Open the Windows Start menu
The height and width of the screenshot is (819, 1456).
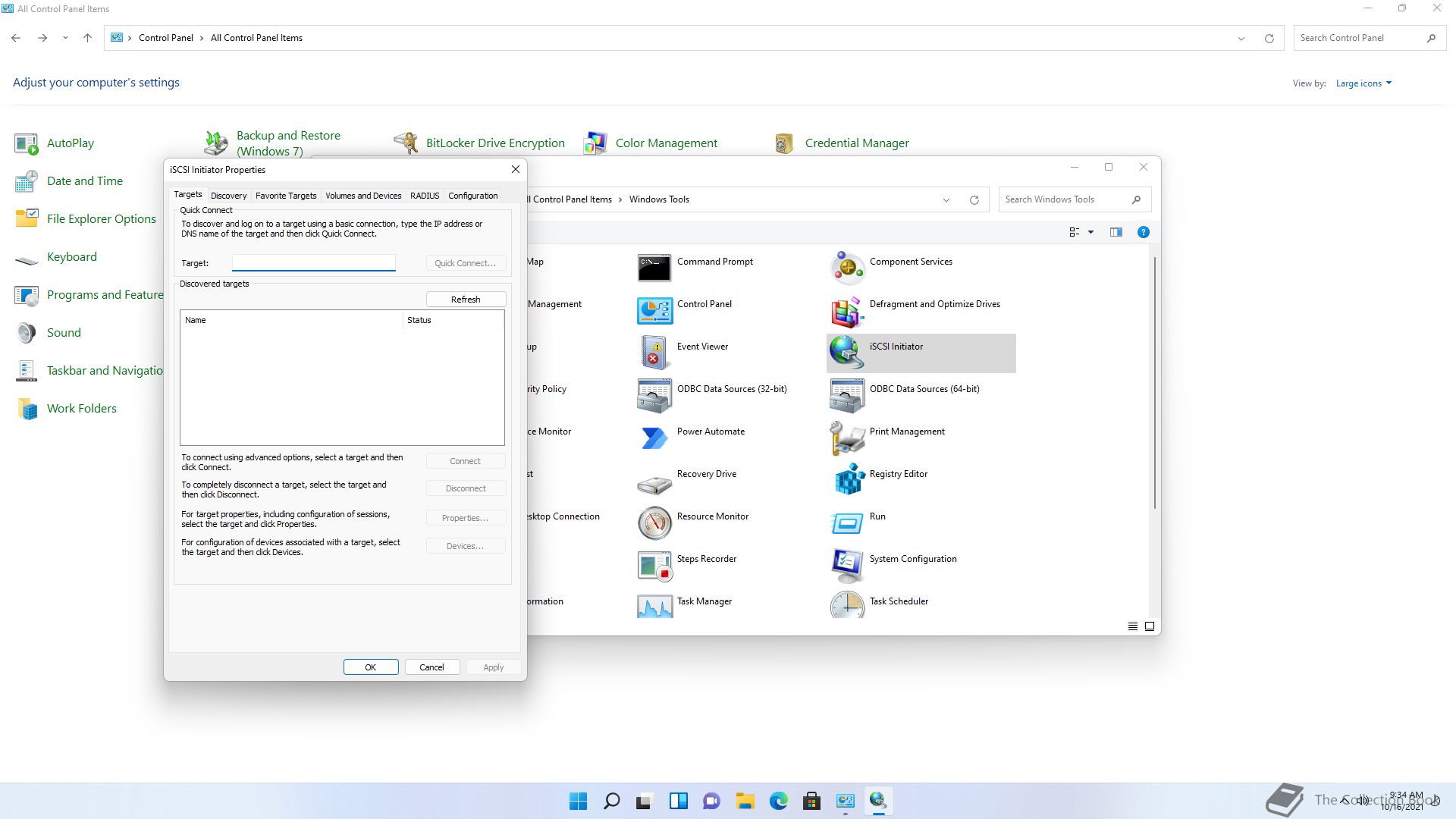[578, 801]
